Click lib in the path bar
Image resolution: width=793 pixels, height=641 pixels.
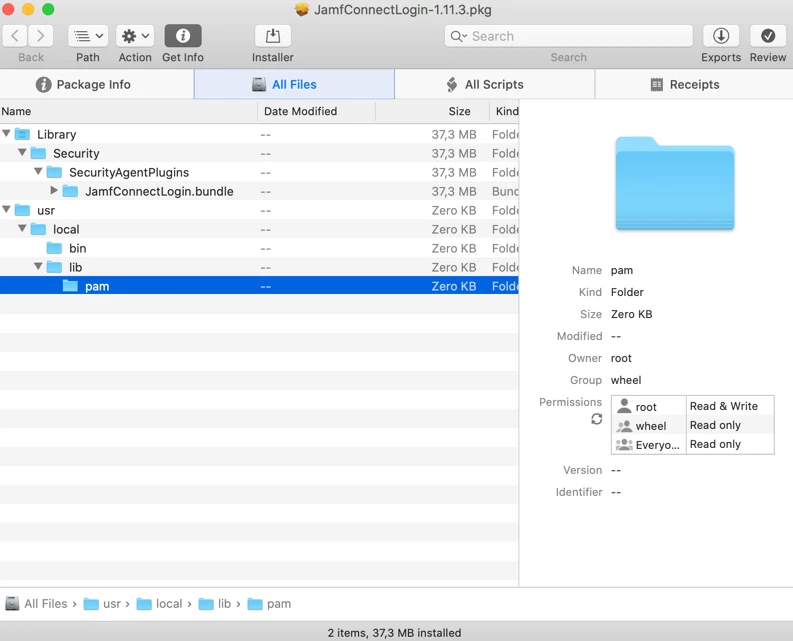(x=215, y=604)
